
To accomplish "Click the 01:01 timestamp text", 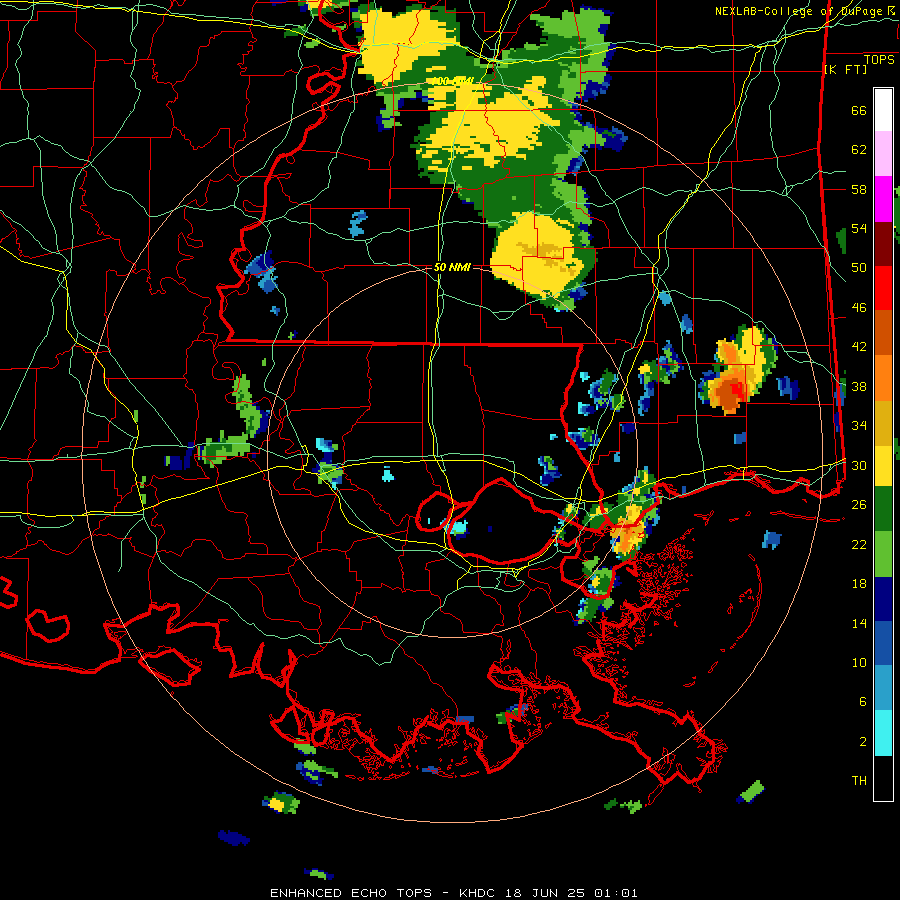I will [615, 893].
